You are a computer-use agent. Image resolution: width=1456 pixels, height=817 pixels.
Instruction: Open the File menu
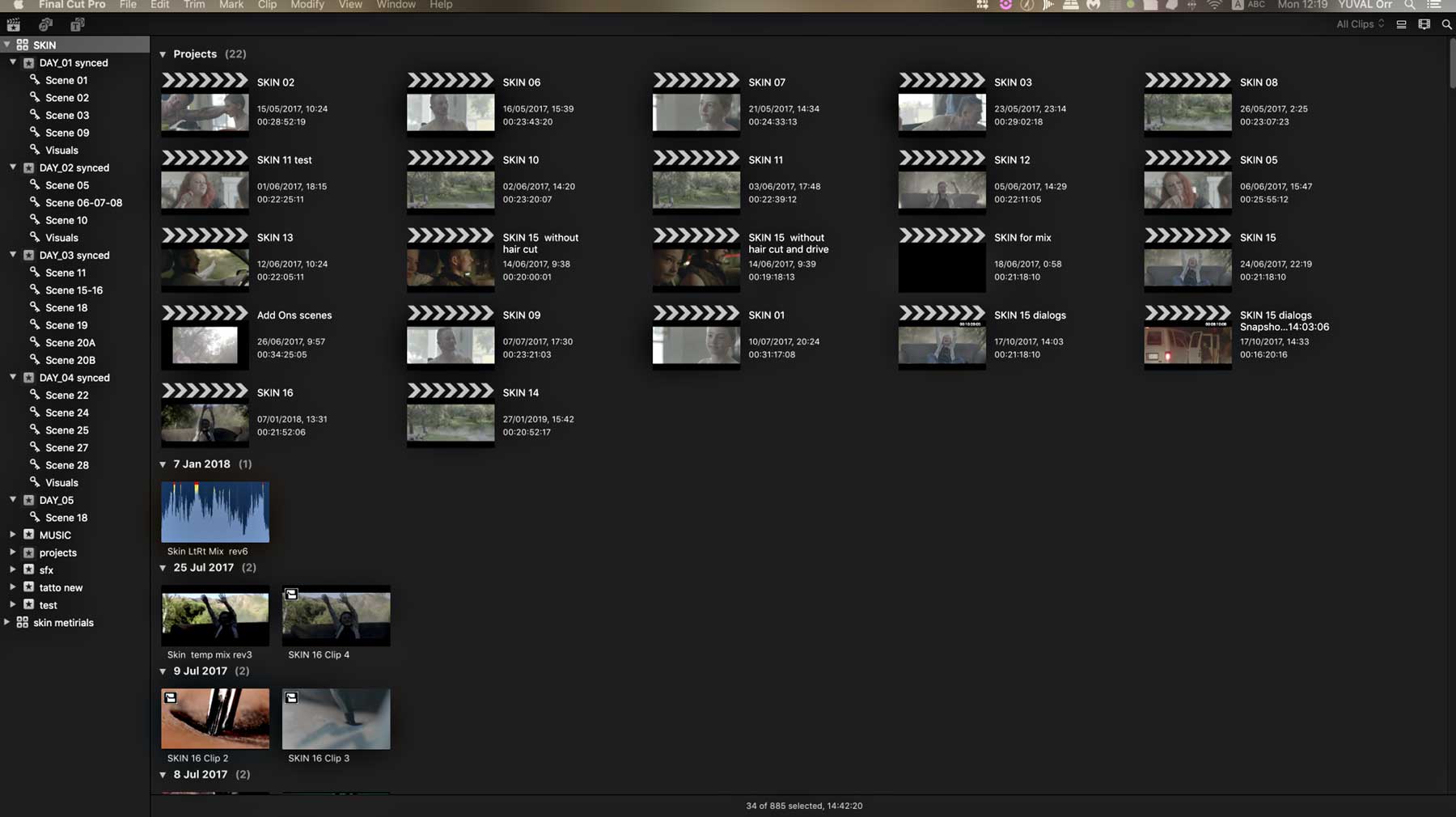(128, 5)
